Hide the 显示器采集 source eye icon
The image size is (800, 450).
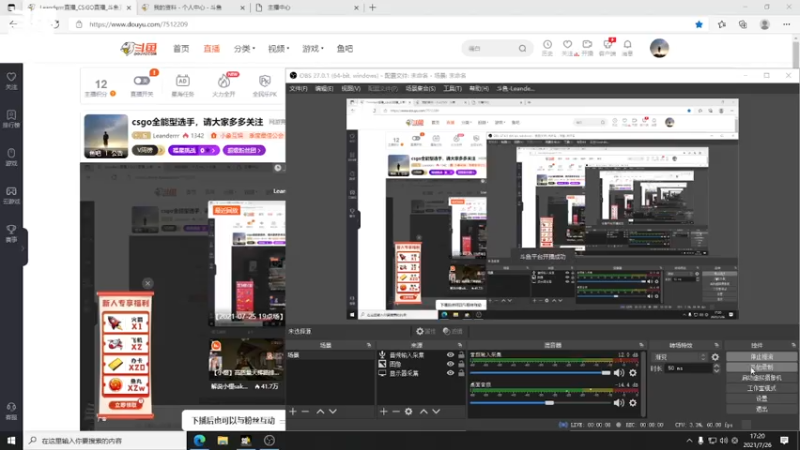pos(451,373)
